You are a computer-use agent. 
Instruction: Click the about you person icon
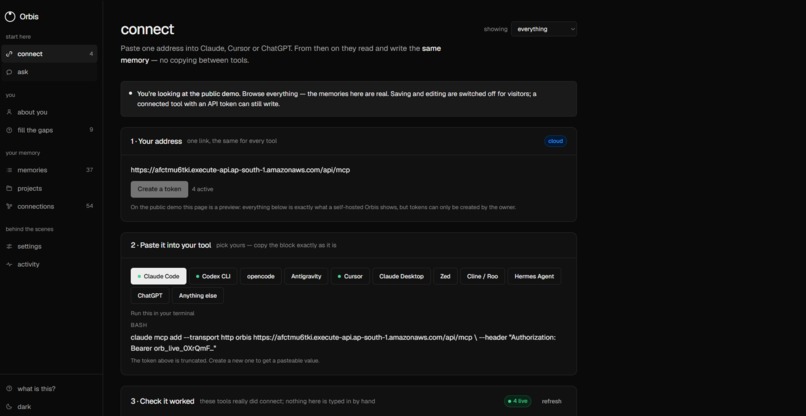[x=9, y=112]
